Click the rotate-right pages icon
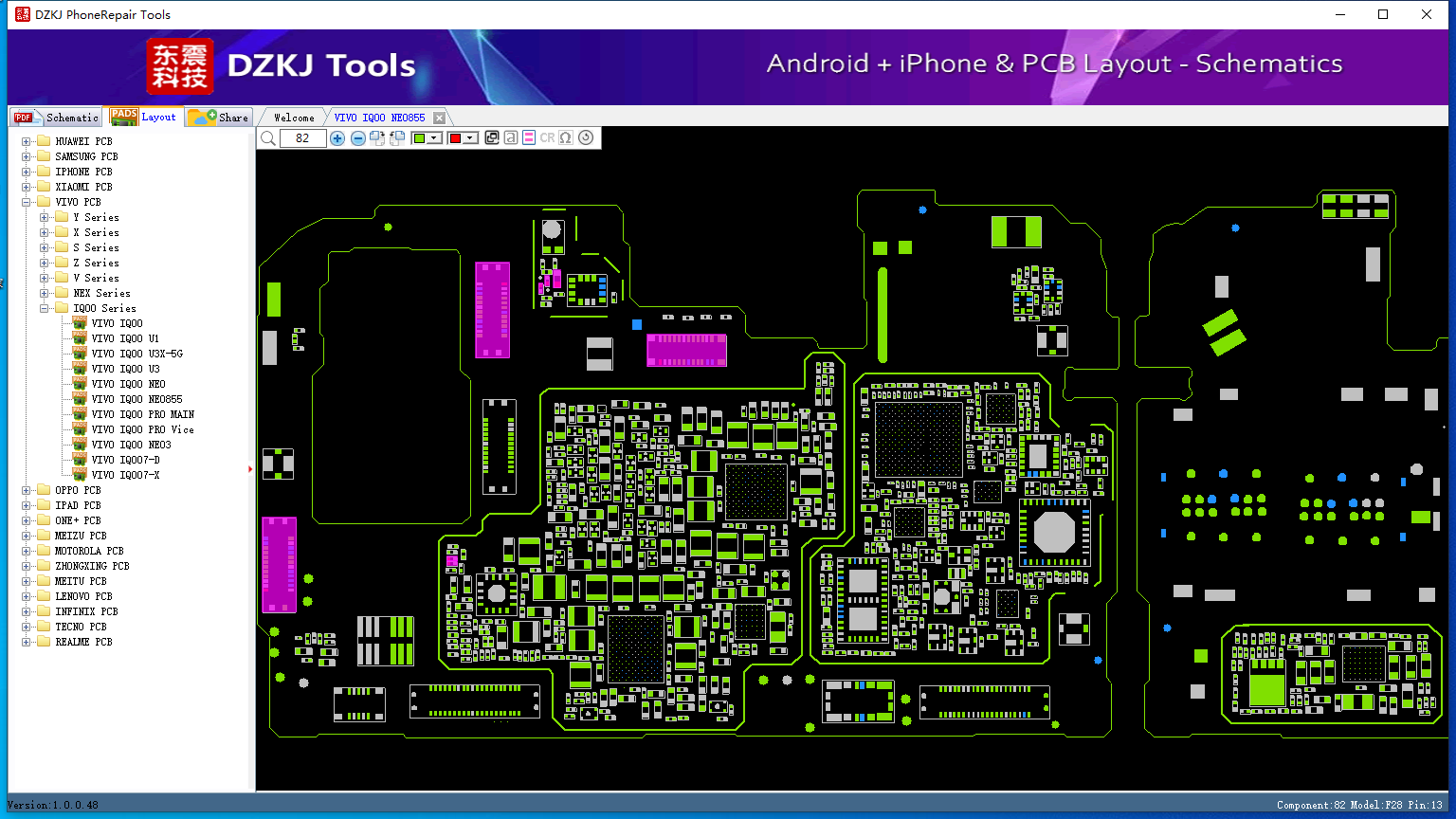The height and width of the screenshot is (819, 1456). [377, 138]
